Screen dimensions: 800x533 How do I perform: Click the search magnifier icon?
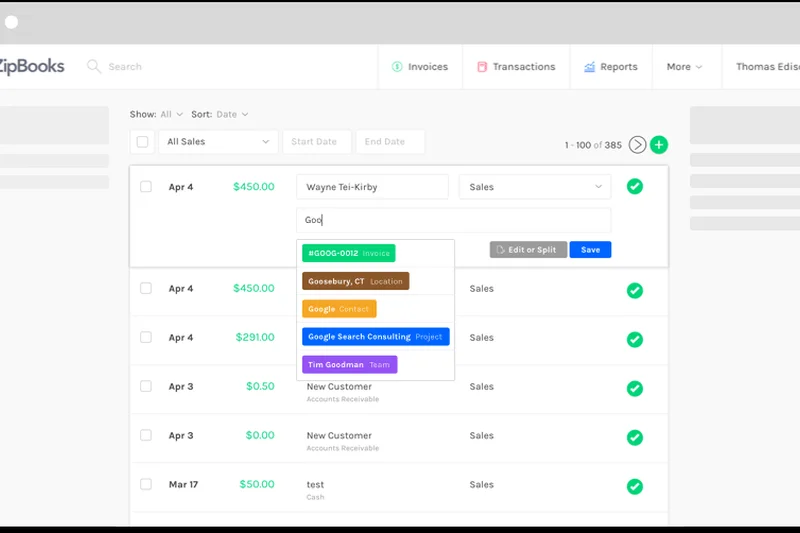(94, 67)
